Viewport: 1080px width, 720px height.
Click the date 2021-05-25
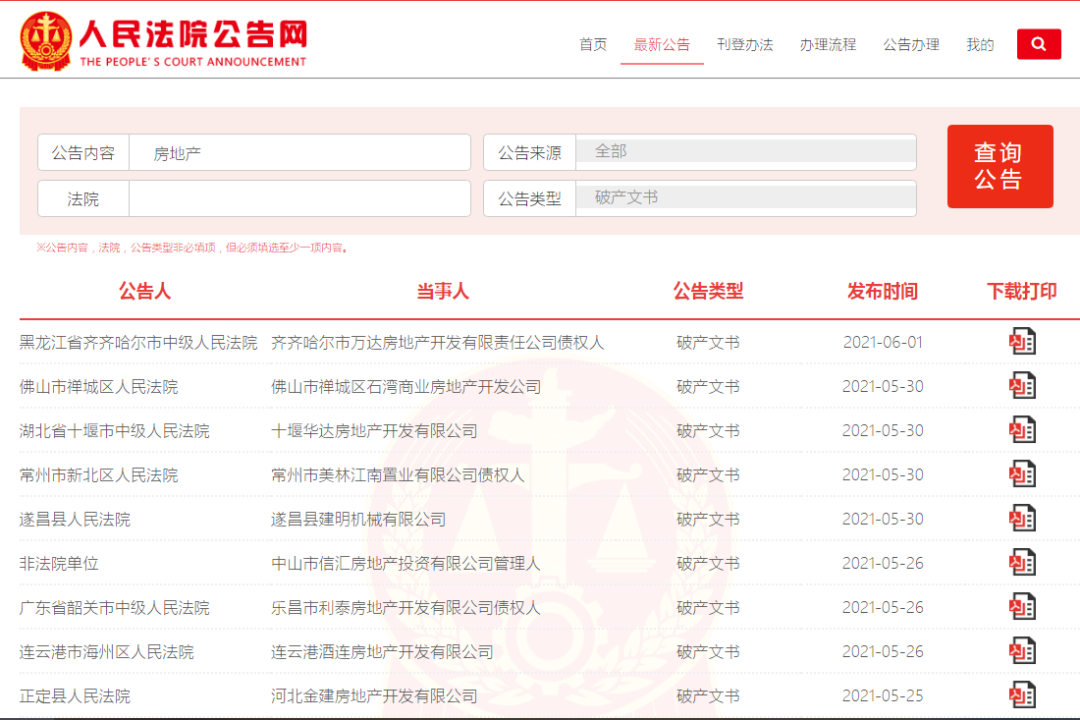point(882,695)
